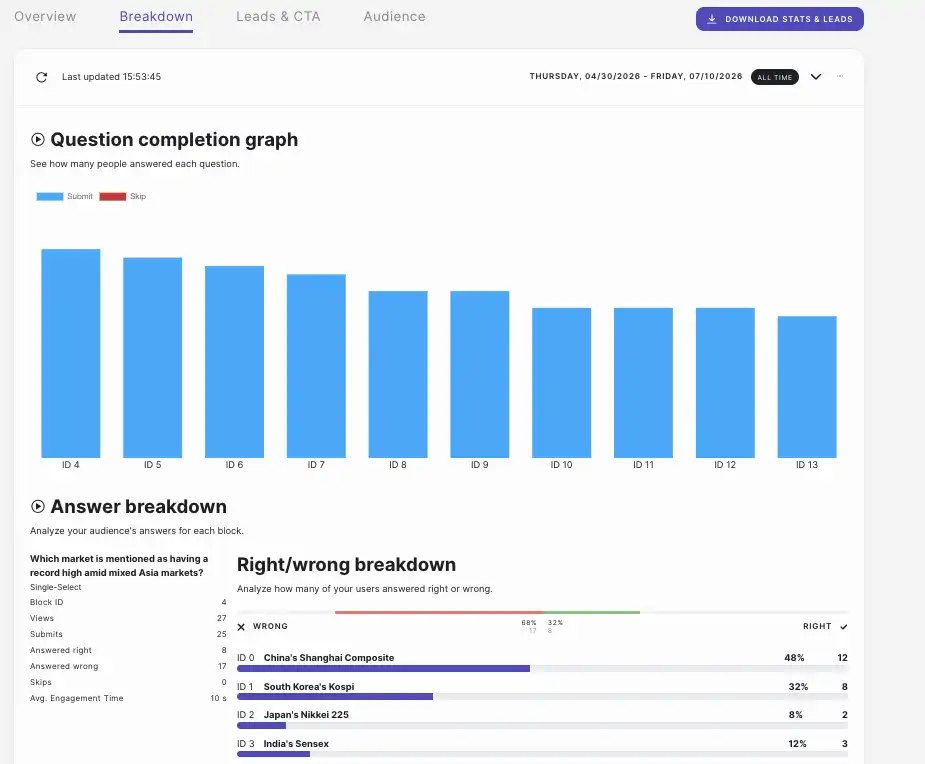
Task: Click the play icon next to Answer breakdown
Action: click(38, 506)
